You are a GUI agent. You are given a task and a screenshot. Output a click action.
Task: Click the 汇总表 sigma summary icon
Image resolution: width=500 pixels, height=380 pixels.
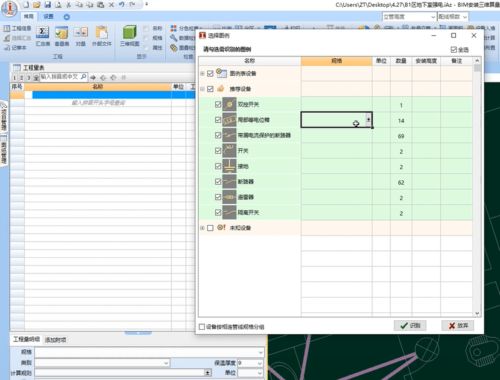(43, 36)
